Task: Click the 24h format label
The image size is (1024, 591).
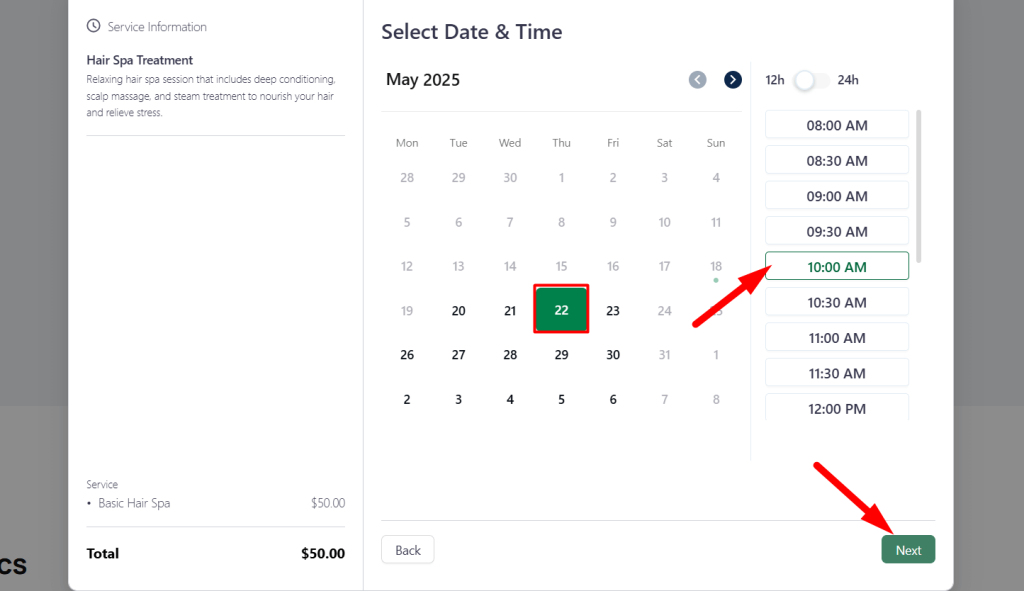Action: (848, 80)
